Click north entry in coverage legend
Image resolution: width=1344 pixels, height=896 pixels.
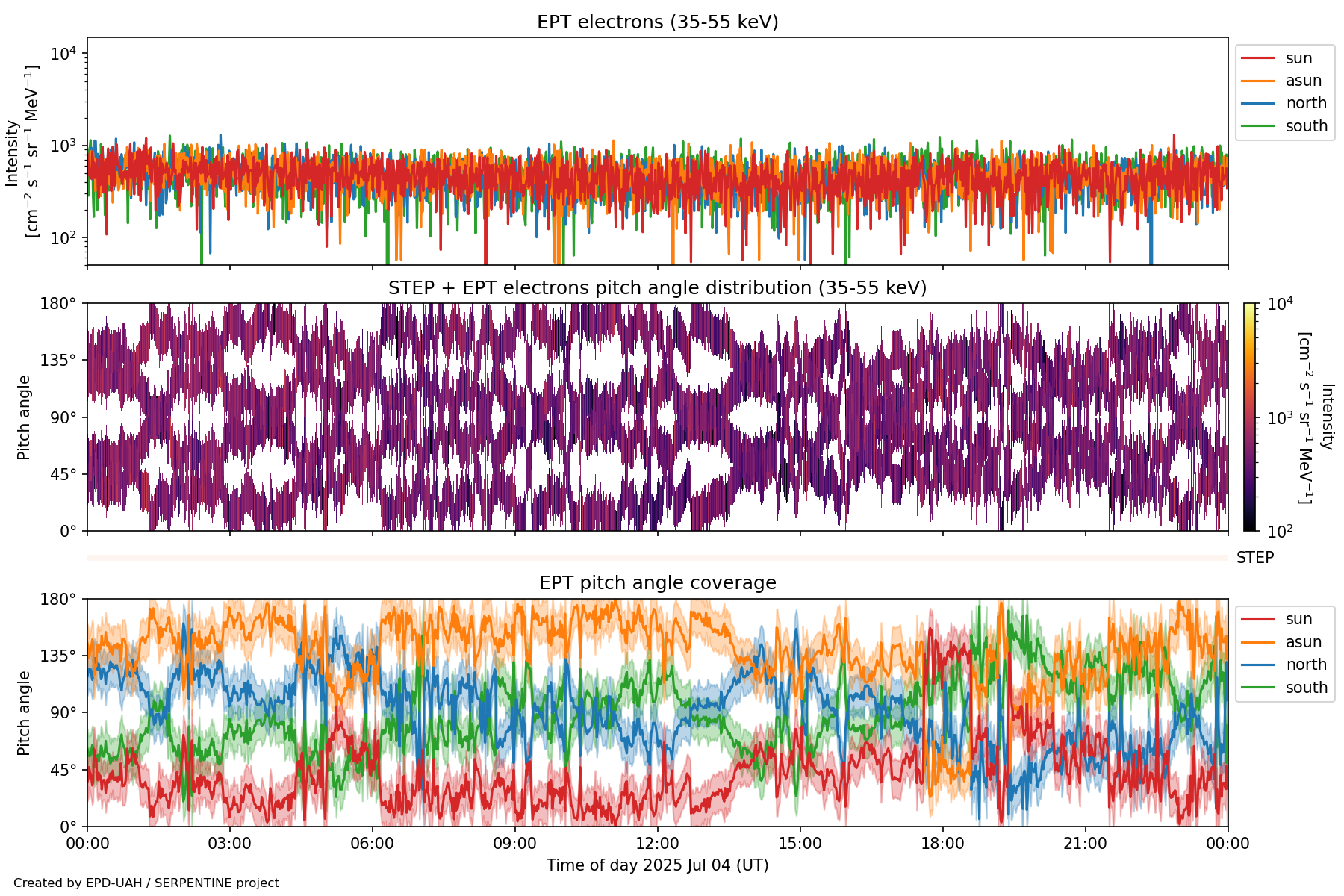tap(1305, 665)
